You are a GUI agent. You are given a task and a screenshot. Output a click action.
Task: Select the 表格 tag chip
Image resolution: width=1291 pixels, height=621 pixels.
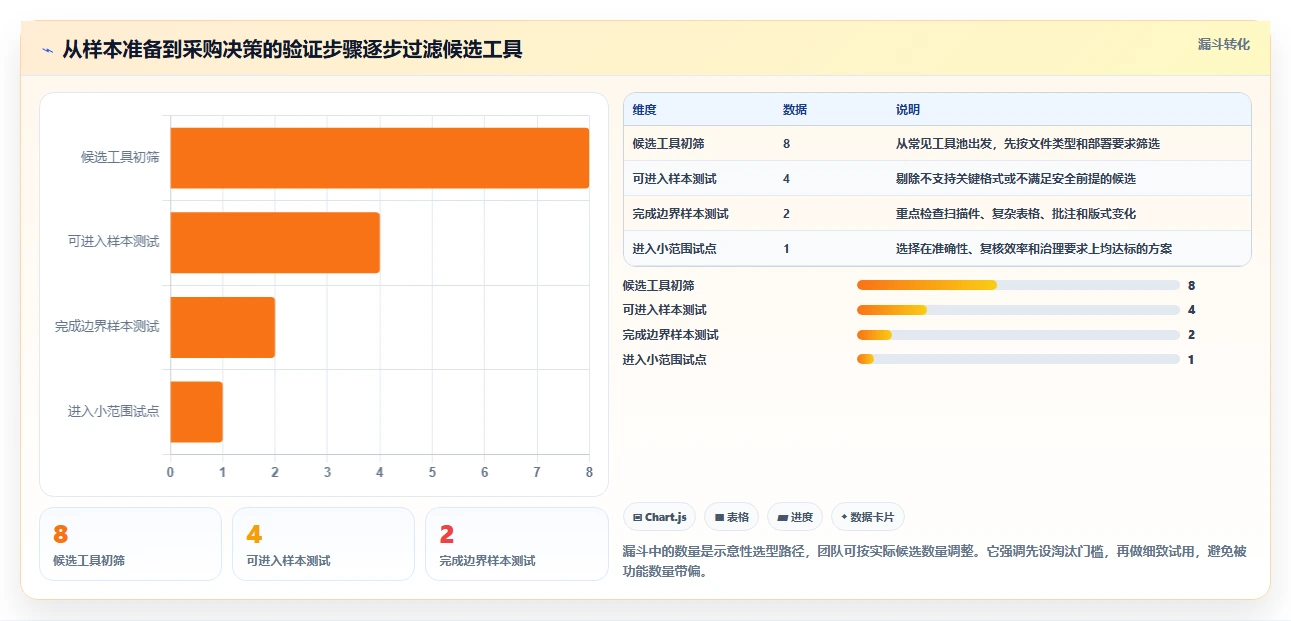pos(732,517)
